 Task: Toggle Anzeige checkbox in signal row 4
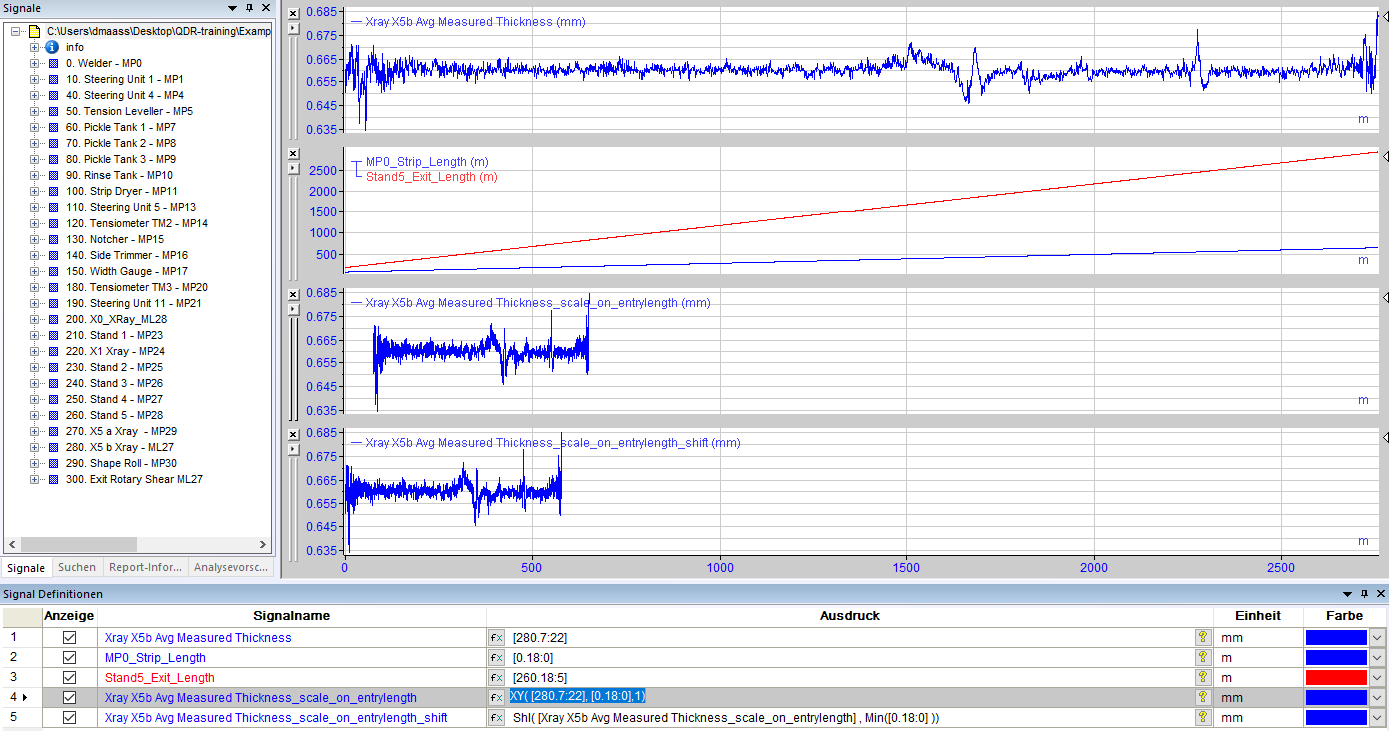click(x=70, y=698)
